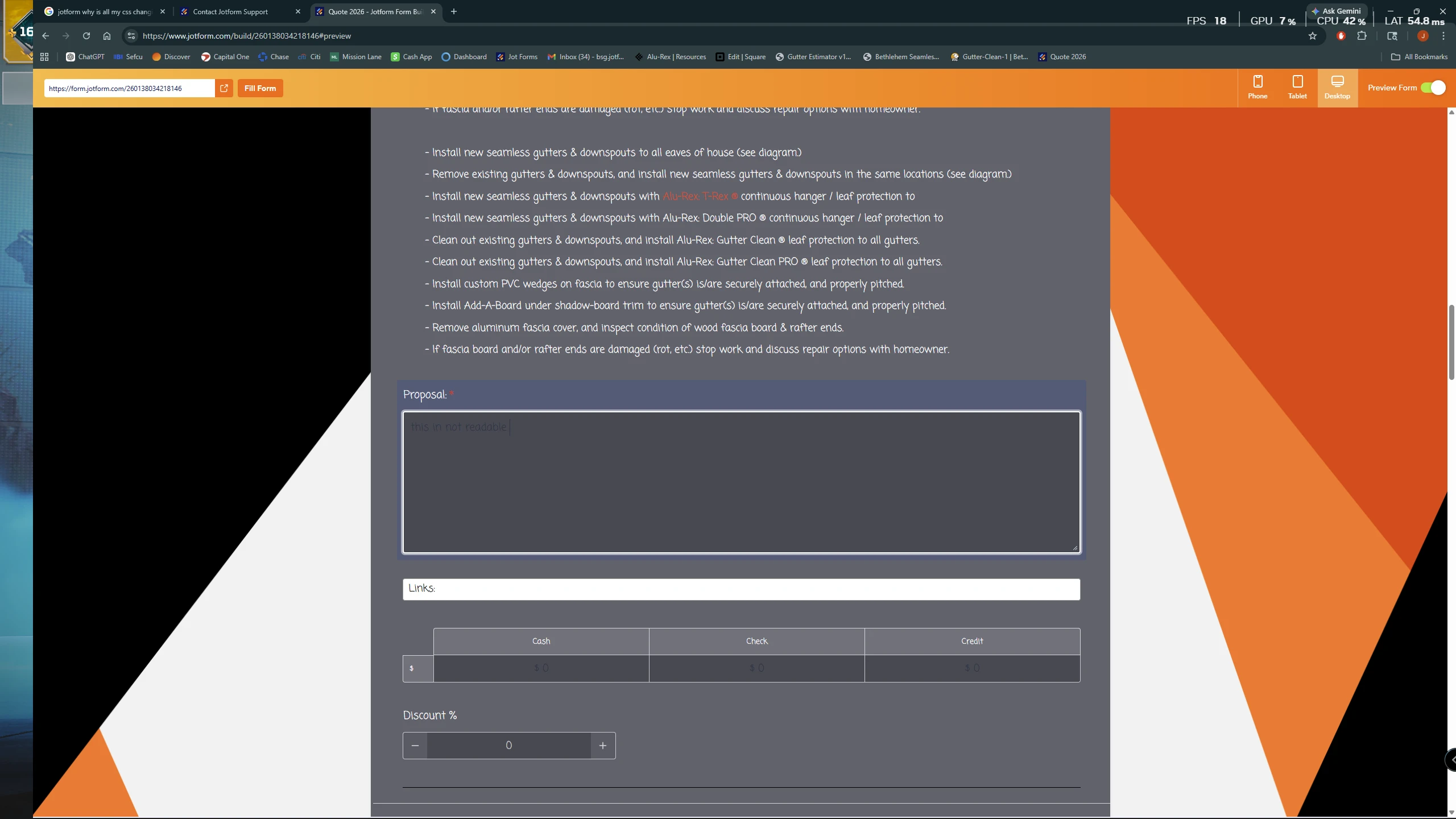Bookmark this page with the star icon
Screen dimensions: 1456x819
[1313, 35]
